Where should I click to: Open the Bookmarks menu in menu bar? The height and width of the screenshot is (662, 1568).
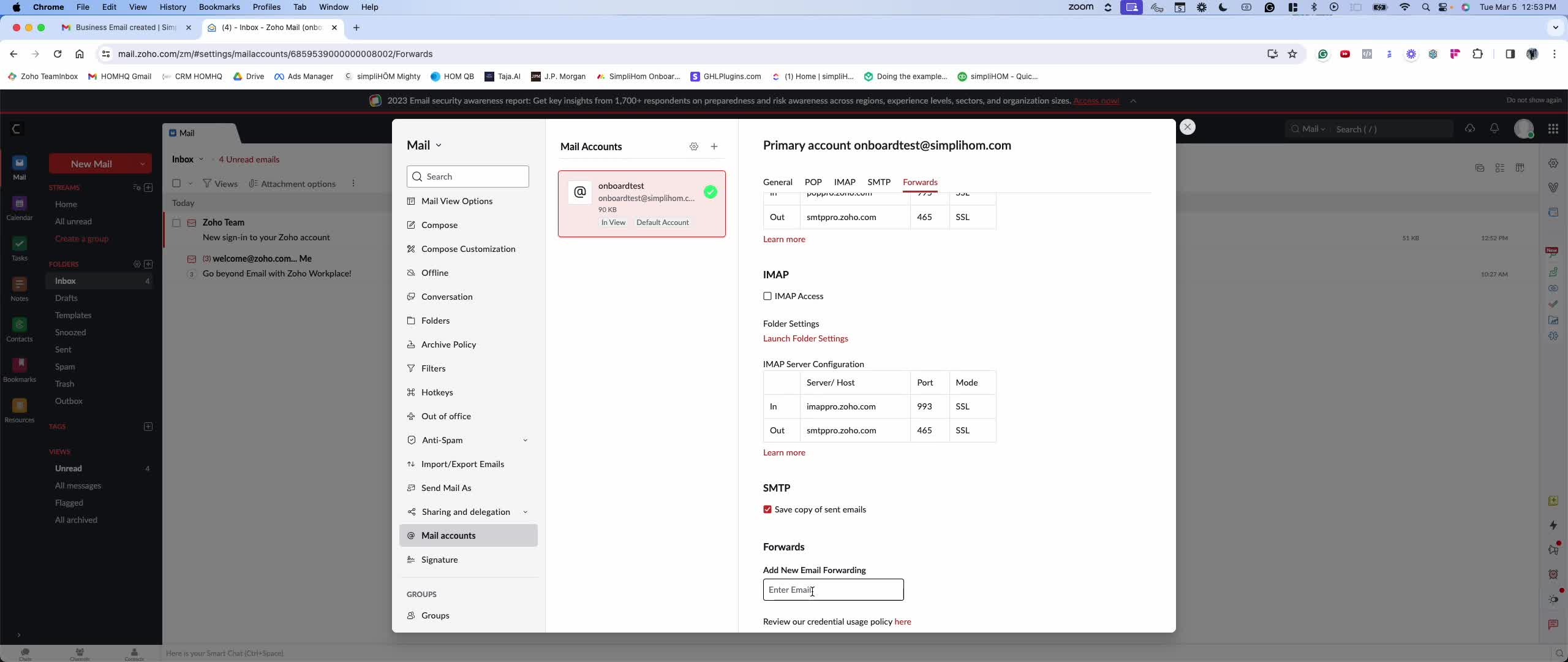click(219, 7)
